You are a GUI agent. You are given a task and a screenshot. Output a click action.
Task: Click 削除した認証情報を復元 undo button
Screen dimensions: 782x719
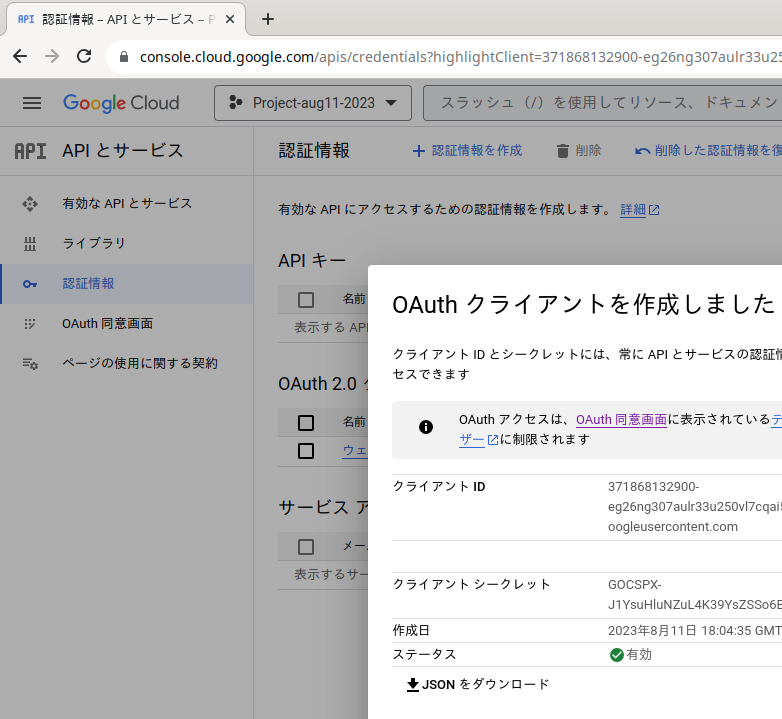(708, 151)
